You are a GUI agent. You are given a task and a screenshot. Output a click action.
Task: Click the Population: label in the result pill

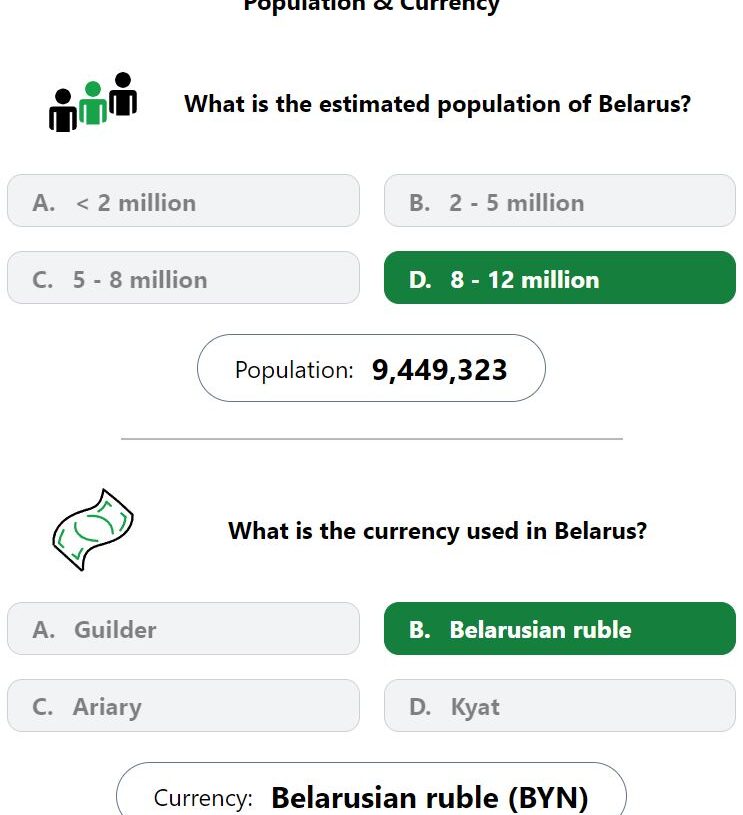point(294,370)
